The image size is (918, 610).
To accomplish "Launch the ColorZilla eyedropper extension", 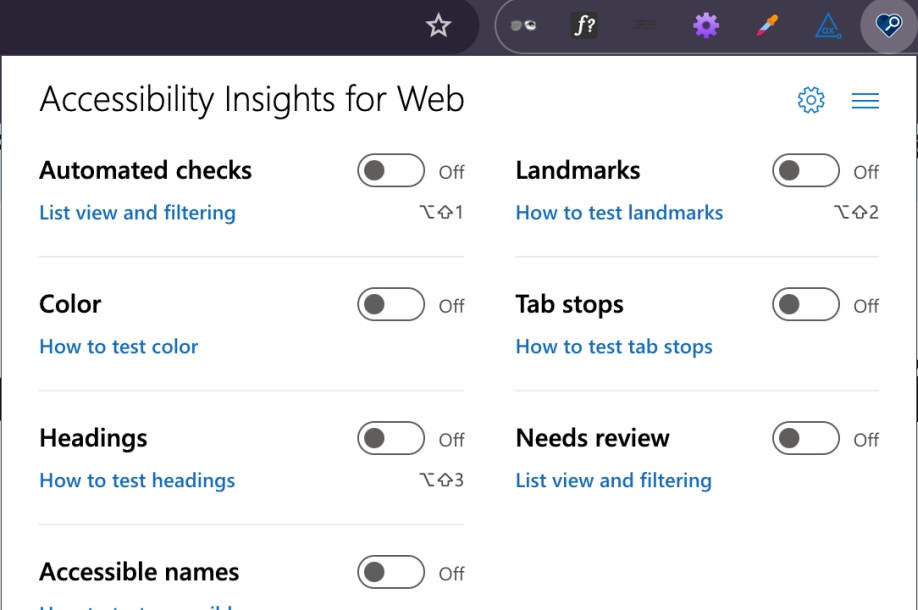I will click(x=766, y=25).
